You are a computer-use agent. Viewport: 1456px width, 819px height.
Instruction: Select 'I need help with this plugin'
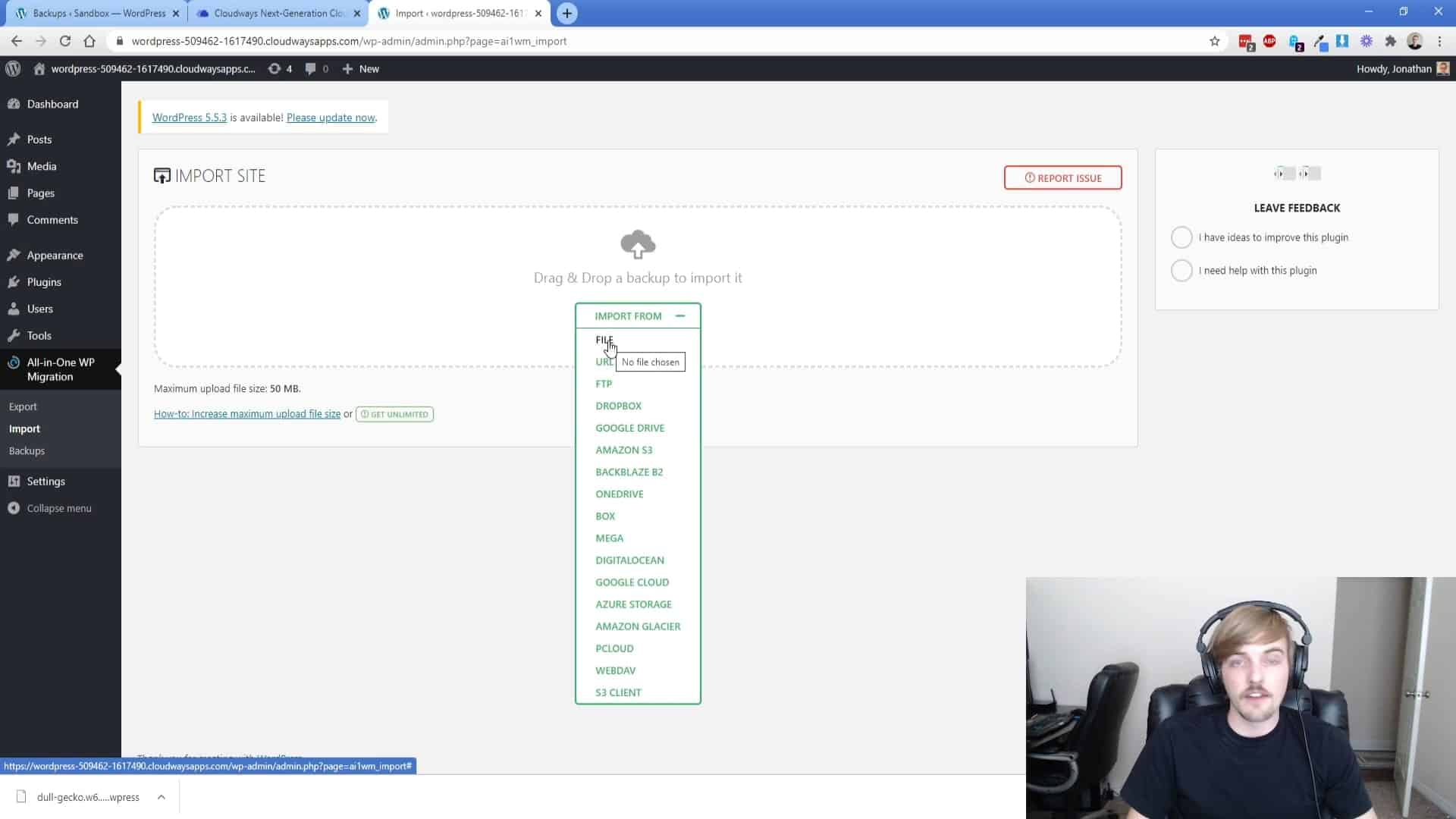coord(1181,271)
